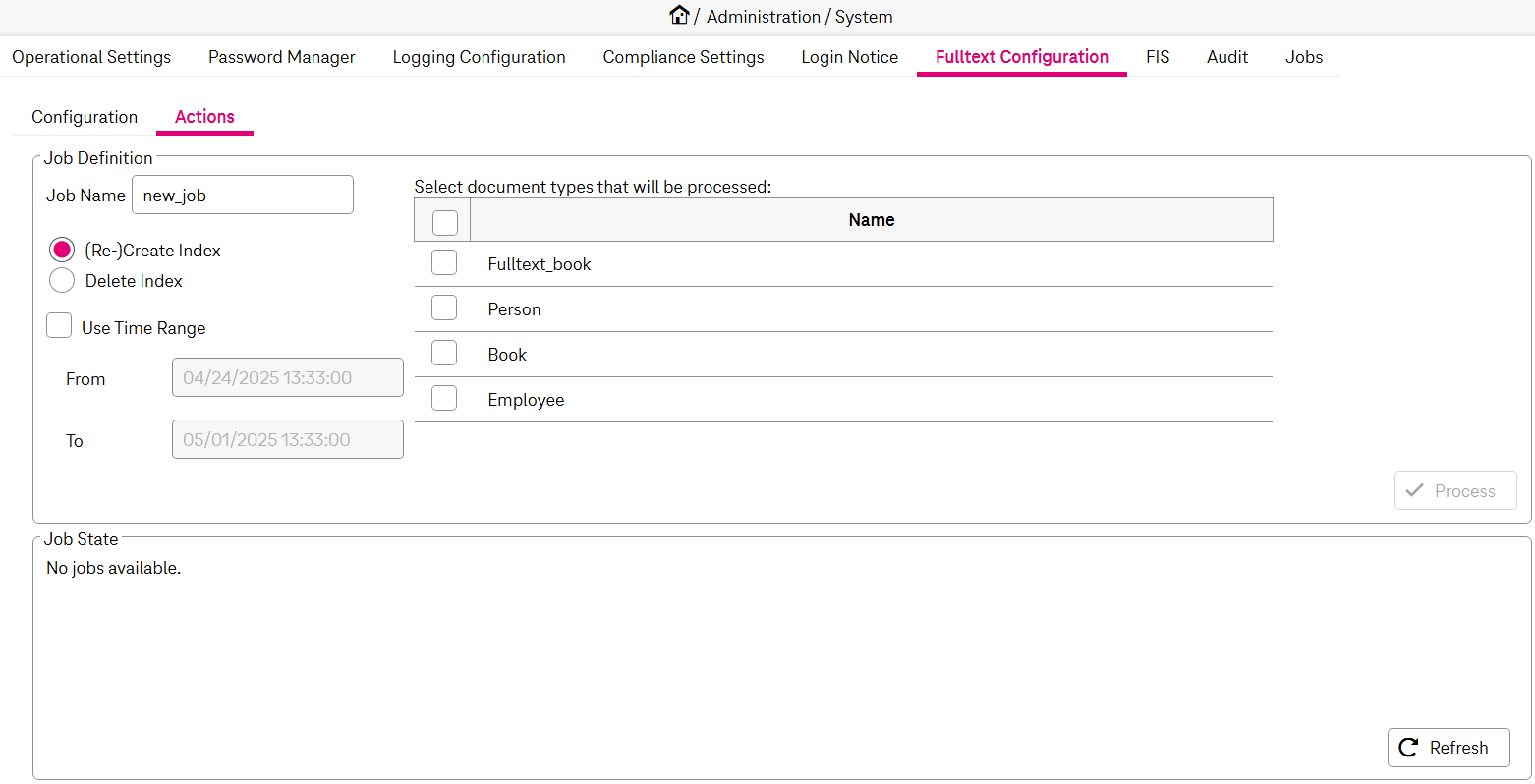Check the Person document type

tap(444, 308)
